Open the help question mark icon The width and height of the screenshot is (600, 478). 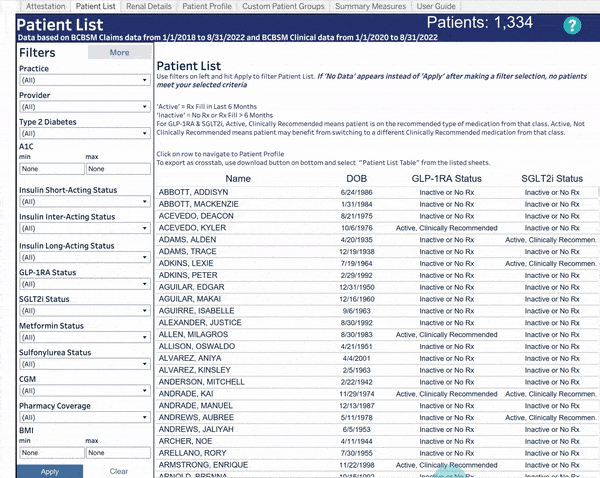pos(572,25)
